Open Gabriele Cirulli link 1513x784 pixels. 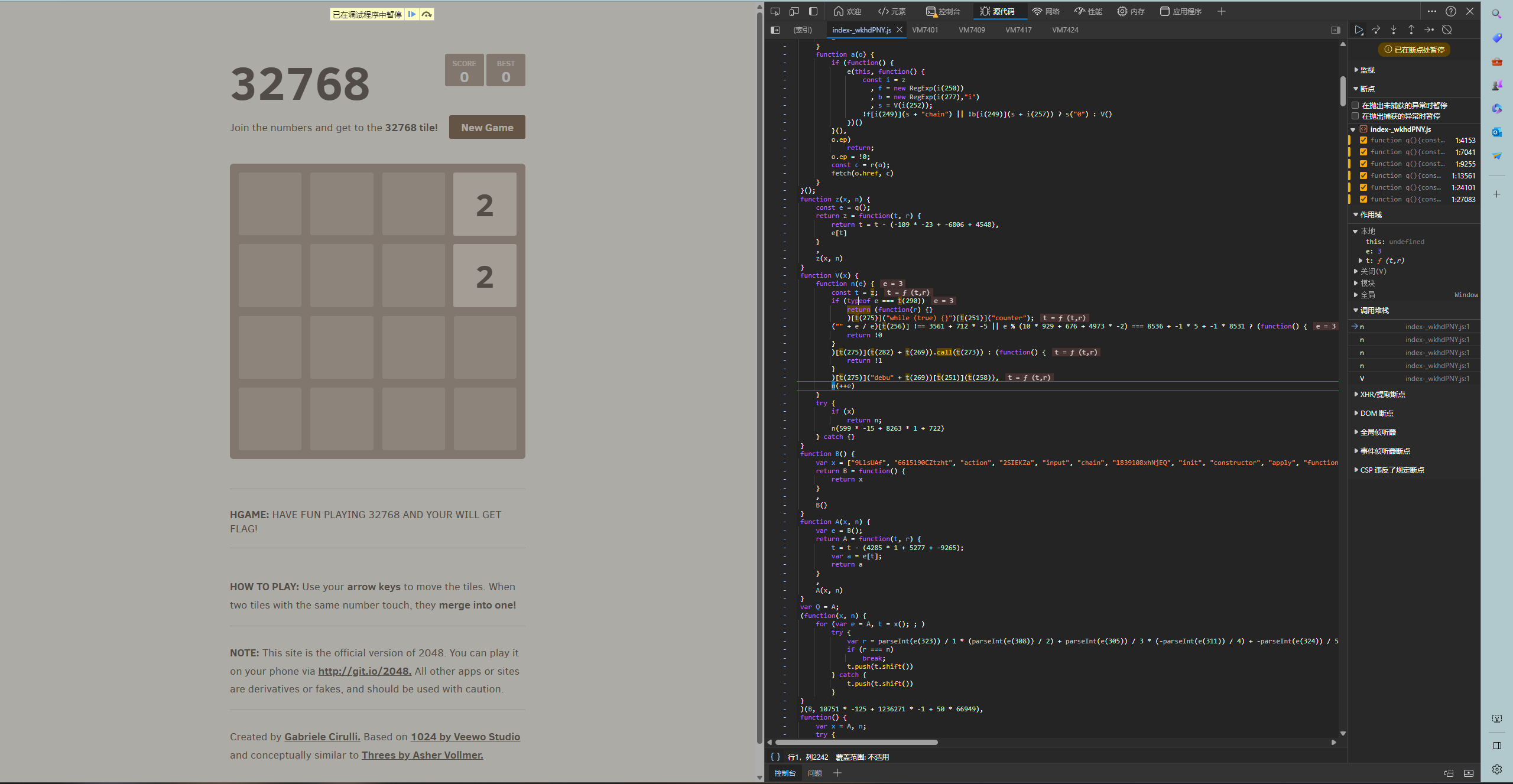(x=322, y=737)
